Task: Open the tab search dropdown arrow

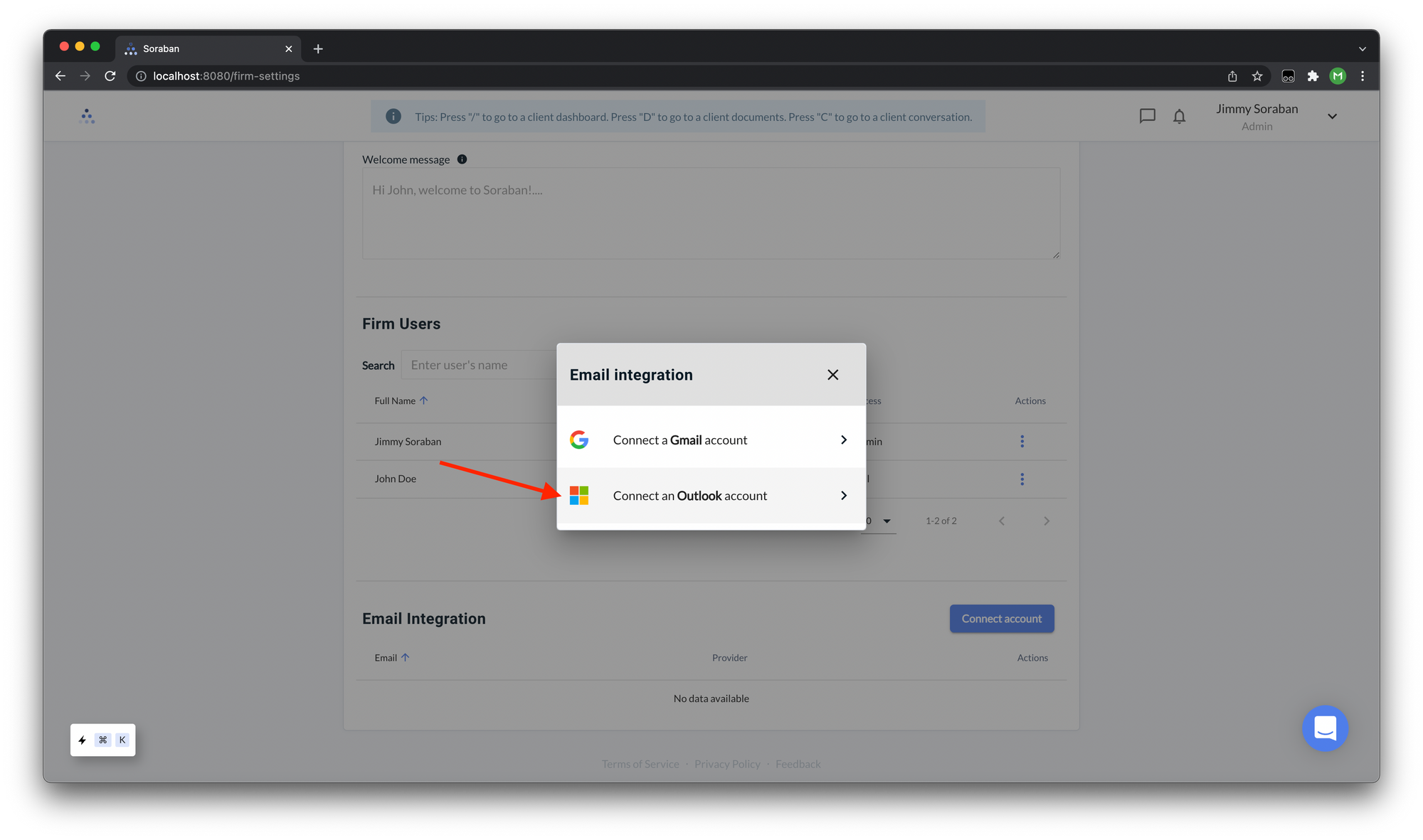Action: click(x=1362, y=48)
